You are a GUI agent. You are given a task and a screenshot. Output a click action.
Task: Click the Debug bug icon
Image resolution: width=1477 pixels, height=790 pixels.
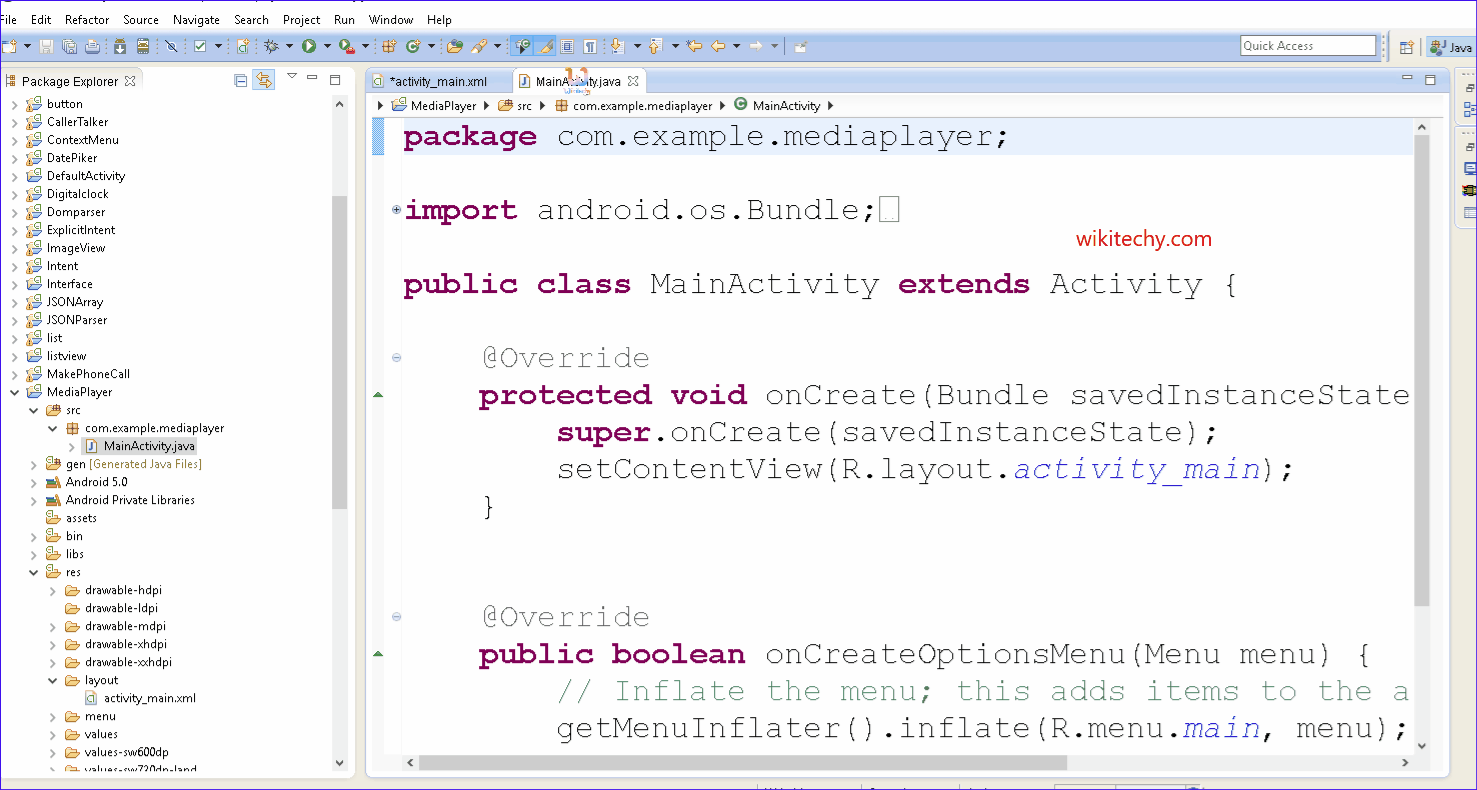click(x=271, y=46)
